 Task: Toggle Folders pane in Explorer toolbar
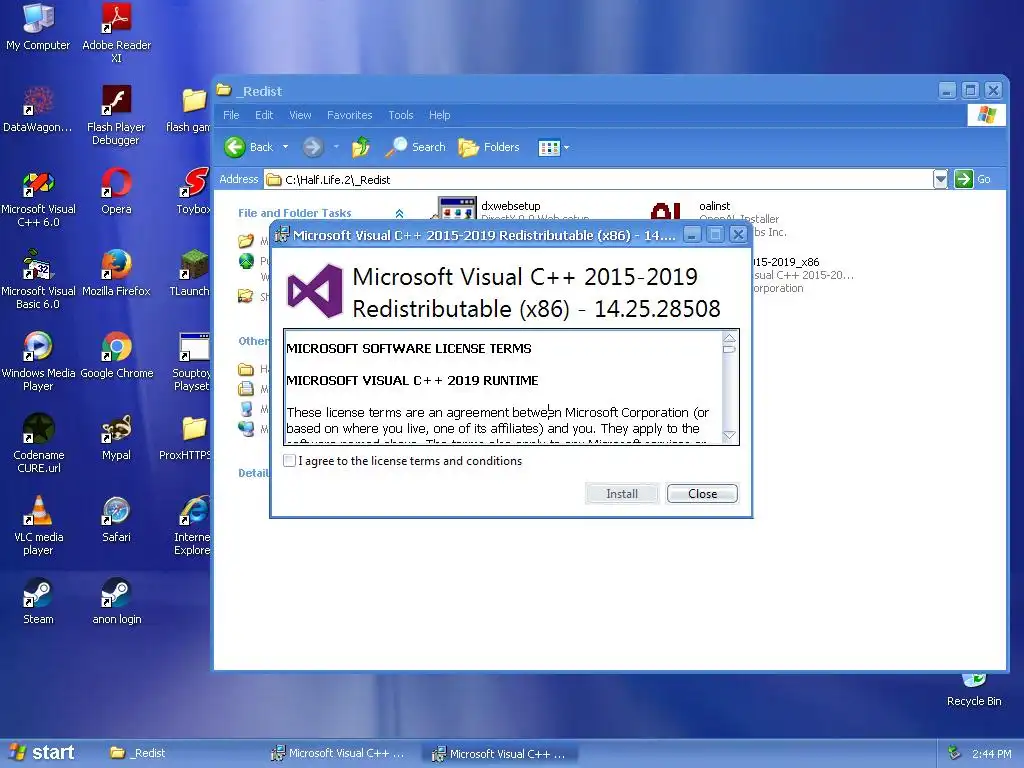[489, 147]
